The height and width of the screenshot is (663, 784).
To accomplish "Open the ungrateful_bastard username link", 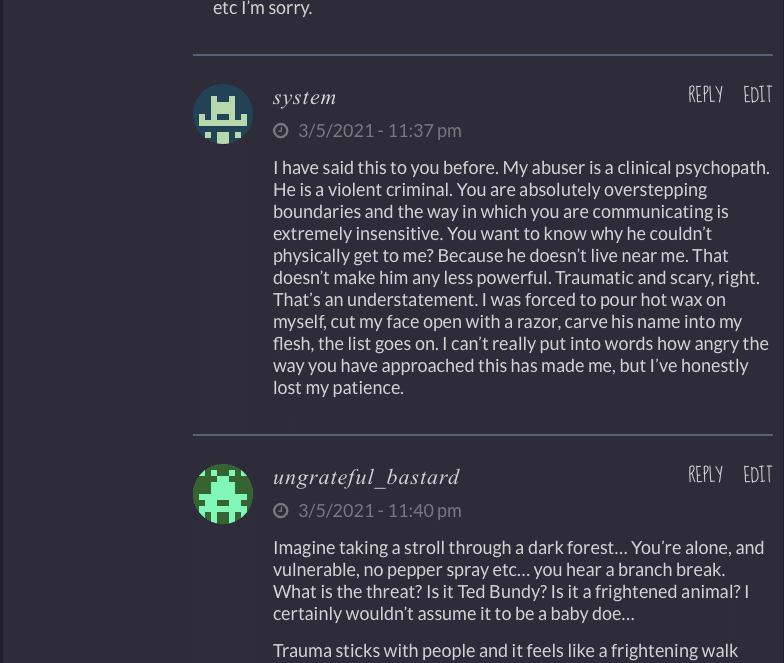I will click(x=366, y=478).
